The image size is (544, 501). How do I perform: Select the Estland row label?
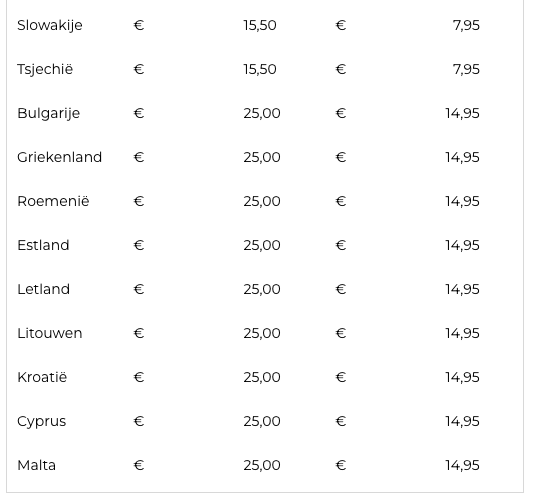[x=43, y=245]
